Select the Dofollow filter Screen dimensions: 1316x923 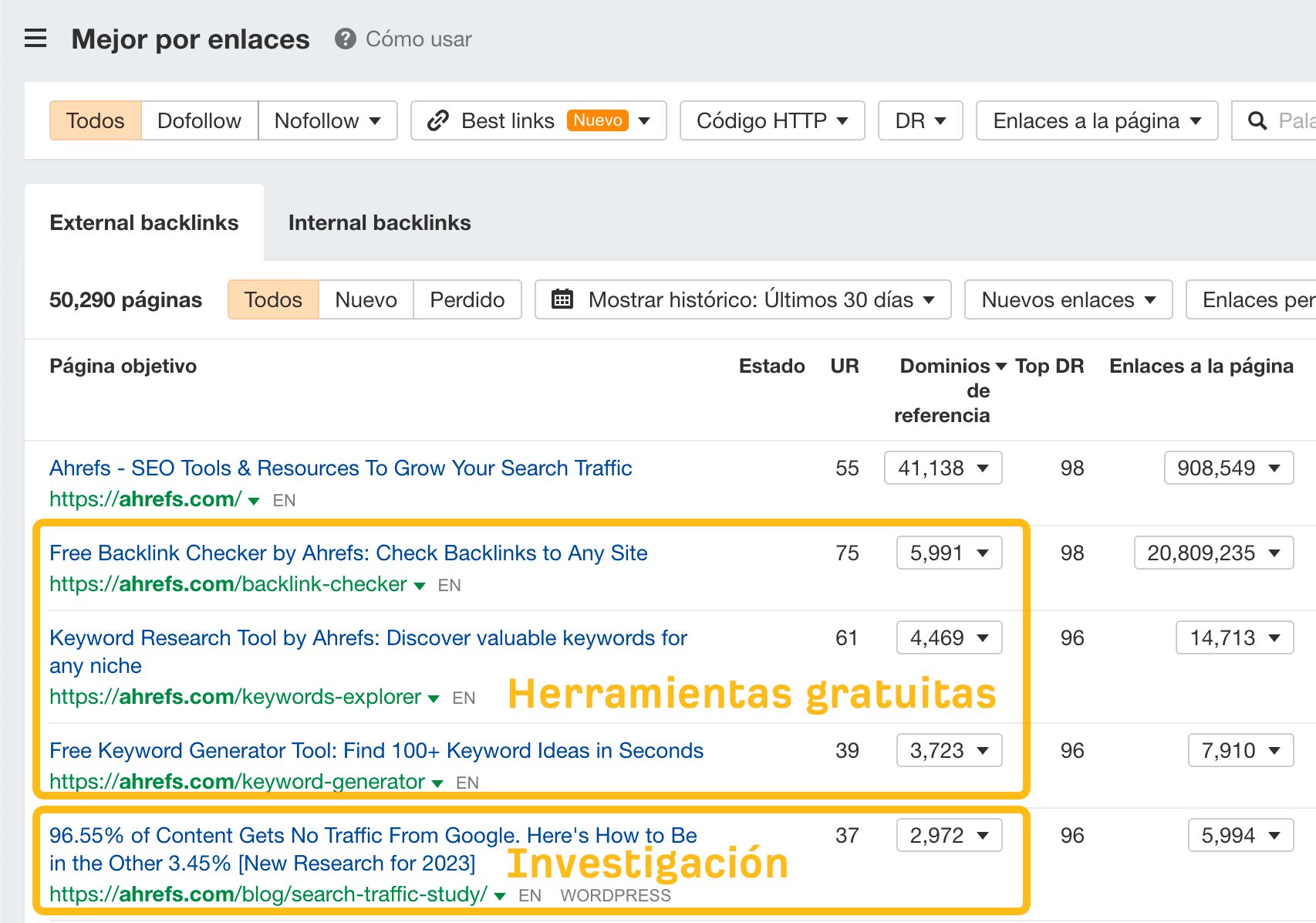(198, 120)
